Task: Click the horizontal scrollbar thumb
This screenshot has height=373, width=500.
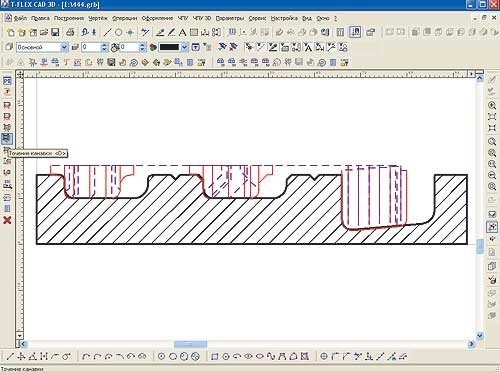Action: pyautogui.click(x=190, y=344)
